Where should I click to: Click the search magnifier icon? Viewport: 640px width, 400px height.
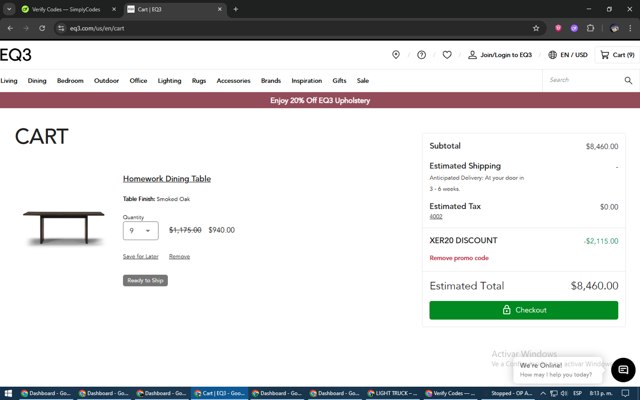coord(628,80)
